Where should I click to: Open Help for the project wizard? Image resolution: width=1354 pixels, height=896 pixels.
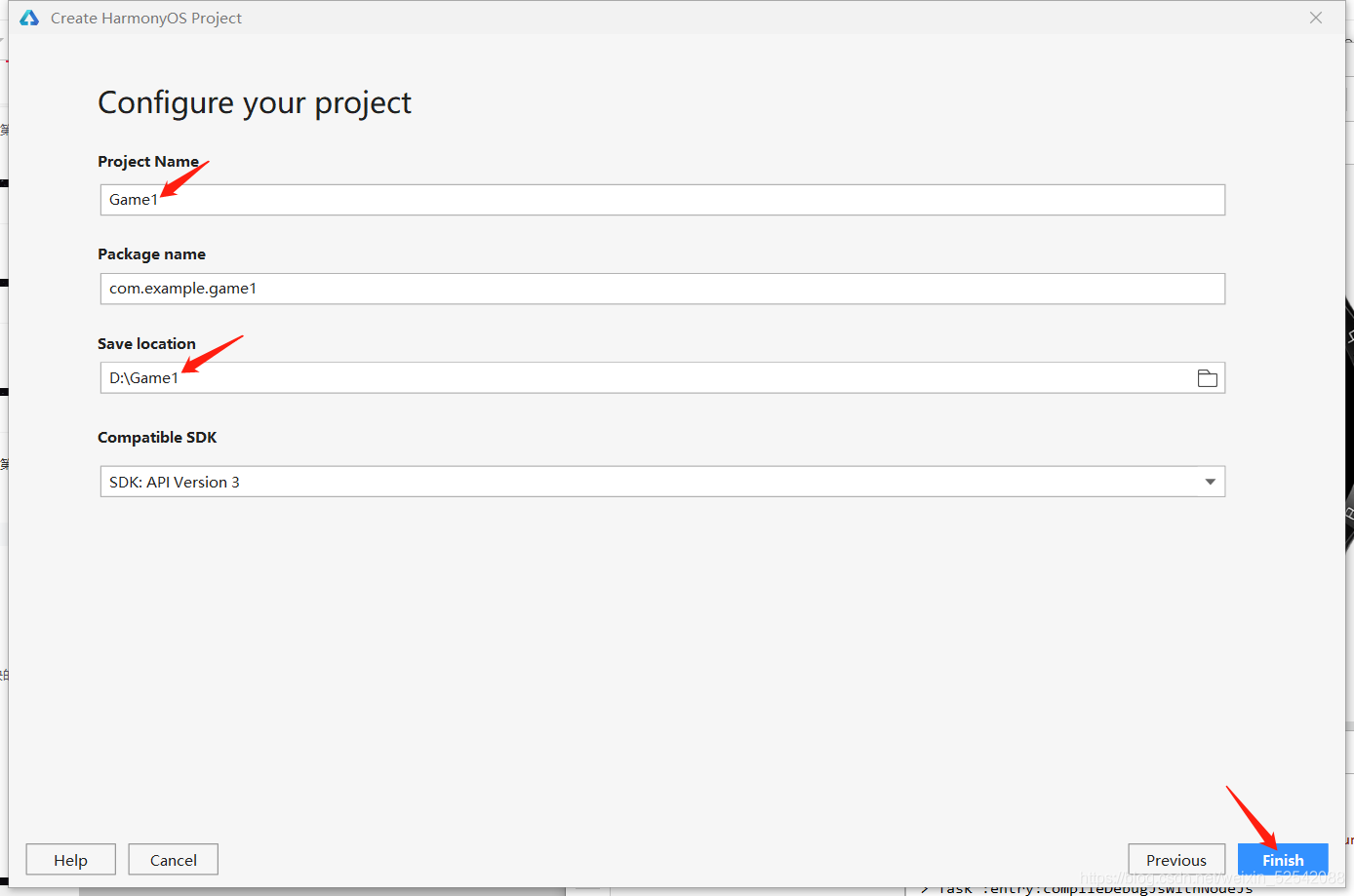(x=70, y=860)
